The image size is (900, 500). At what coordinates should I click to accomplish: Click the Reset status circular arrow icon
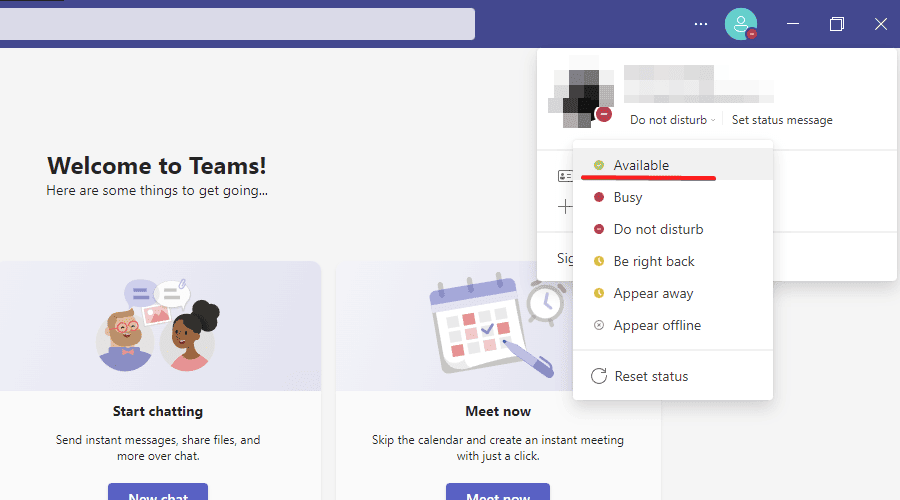point(599,377)
